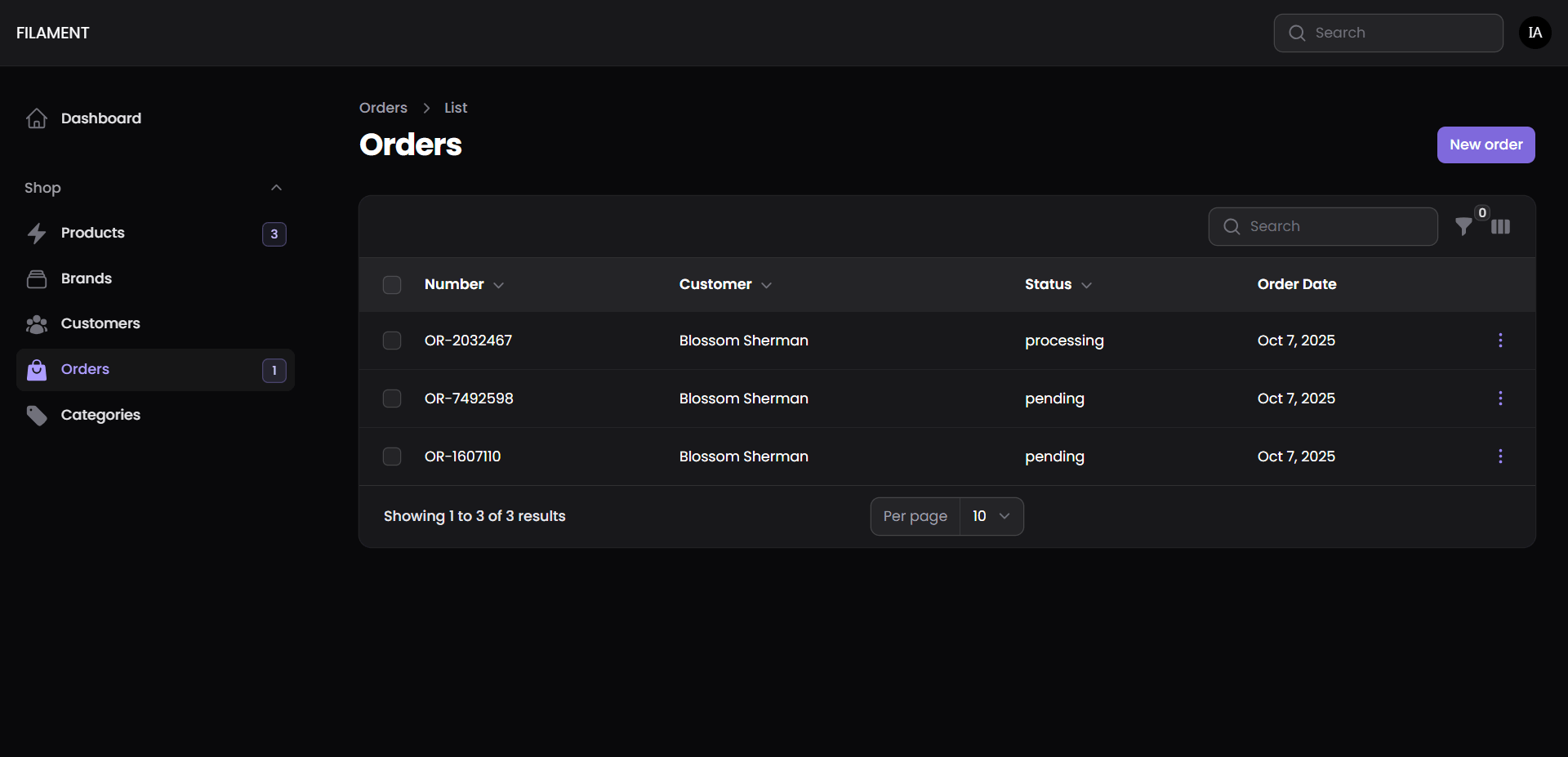Click the Shop group label
This screenshot has height=757, width=1568.
click(x=42, y=188)
